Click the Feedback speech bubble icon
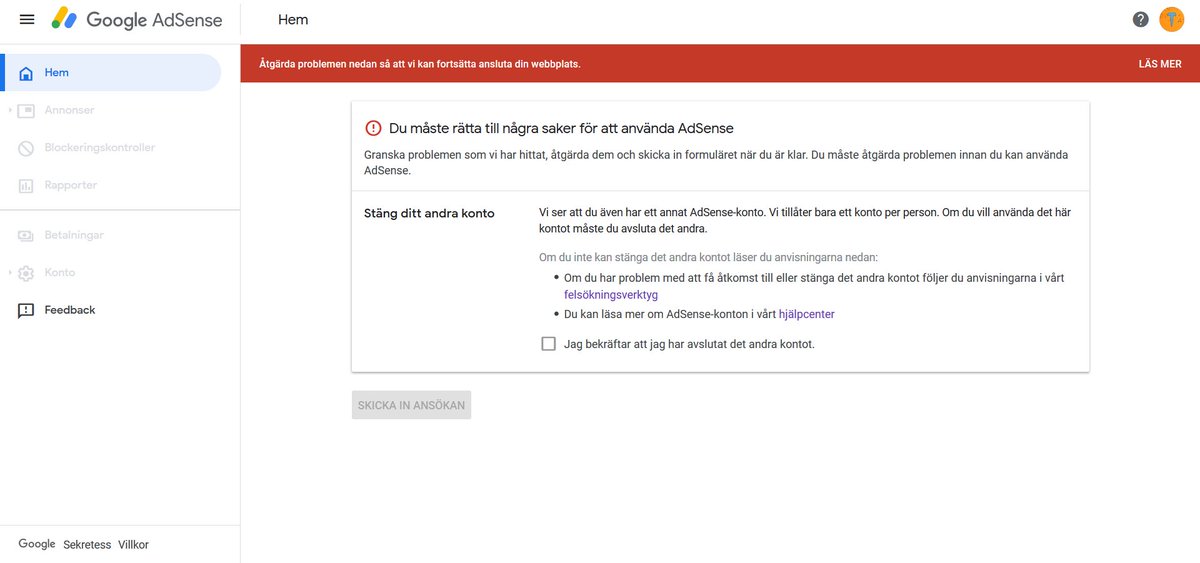This screenshot has height=563, width=1200. click(x=26, y=311)
